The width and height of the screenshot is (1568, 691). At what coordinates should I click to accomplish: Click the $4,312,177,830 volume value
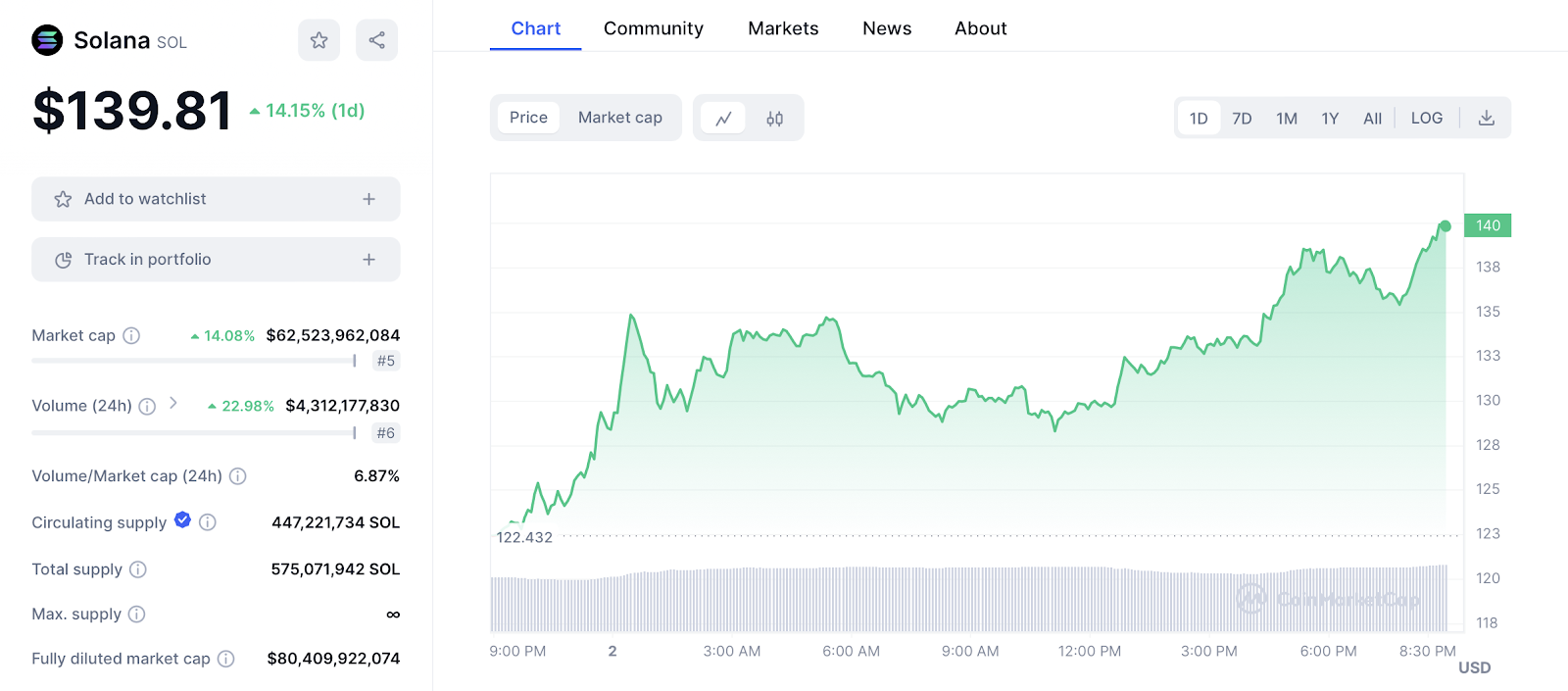[x=343, y=406]
